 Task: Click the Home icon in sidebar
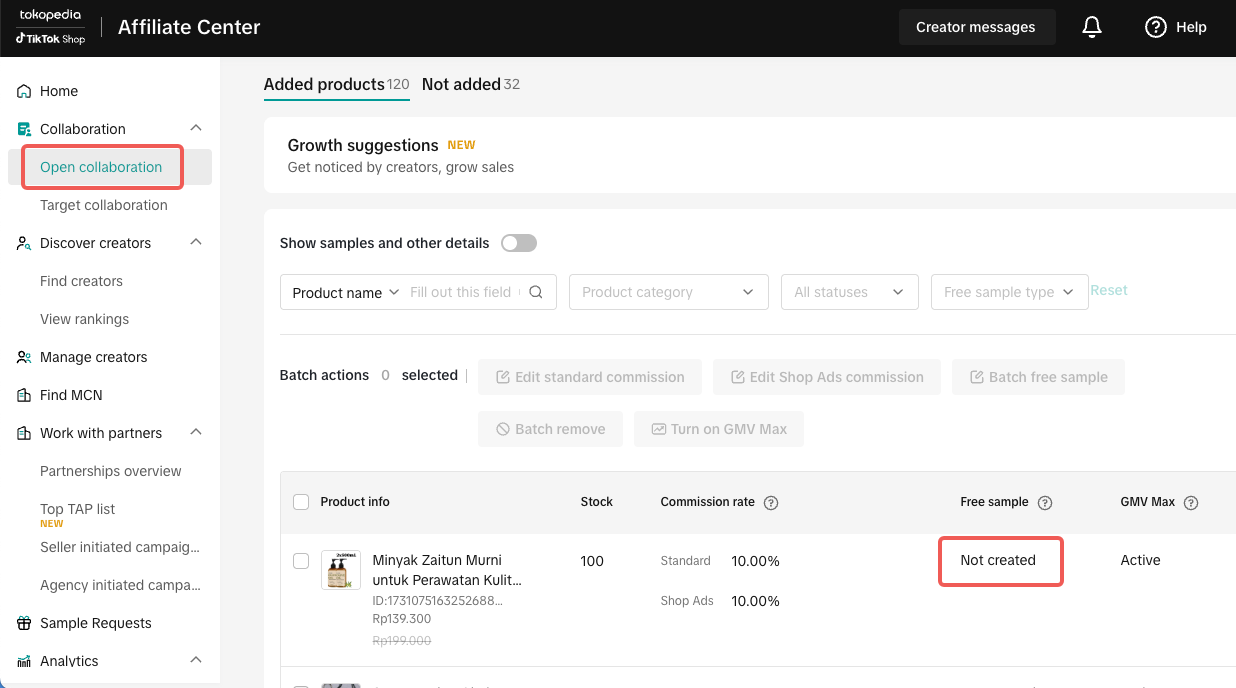[24, 91]
